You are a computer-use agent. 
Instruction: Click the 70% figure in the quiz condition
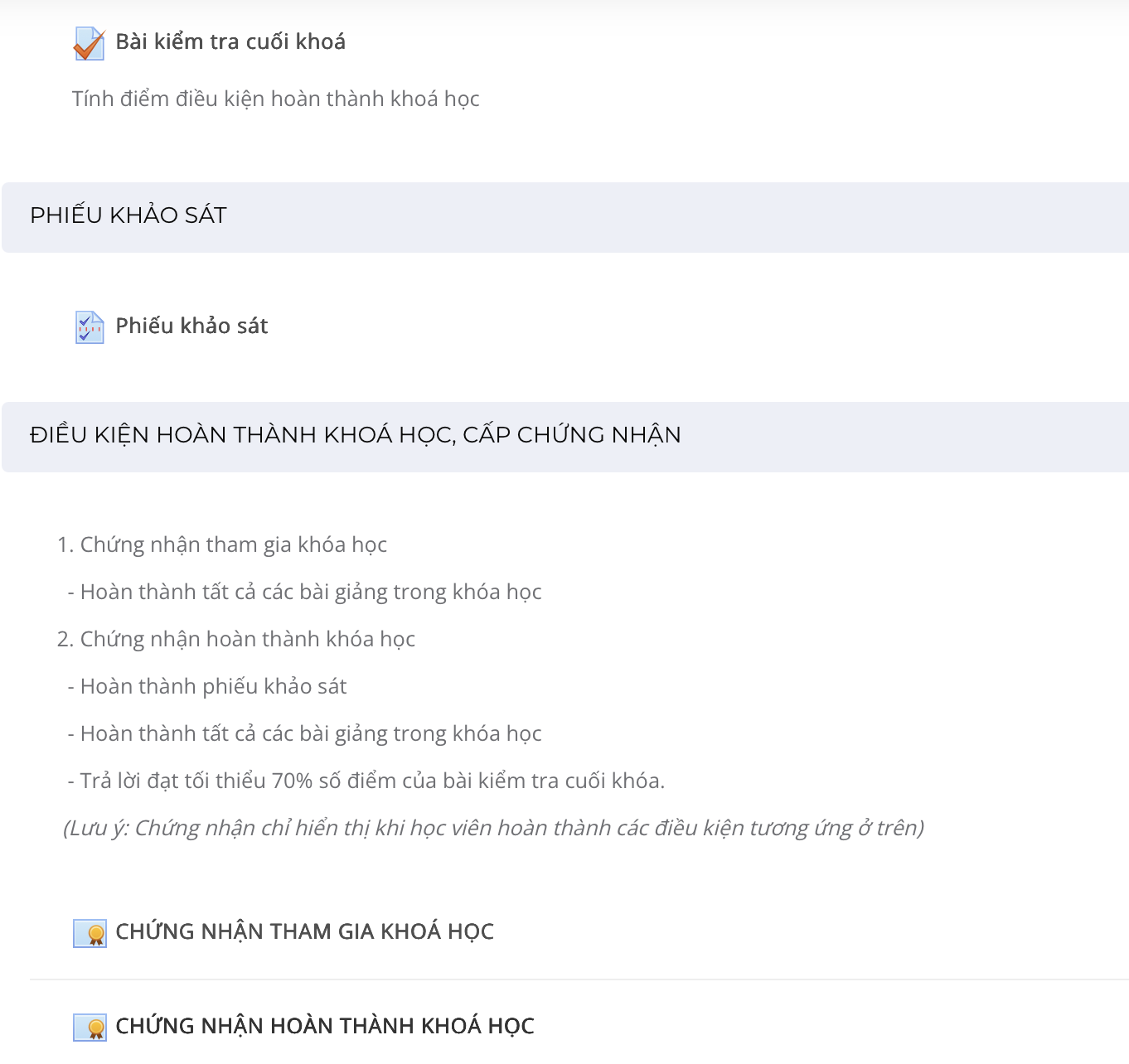(x=292, y=781)
